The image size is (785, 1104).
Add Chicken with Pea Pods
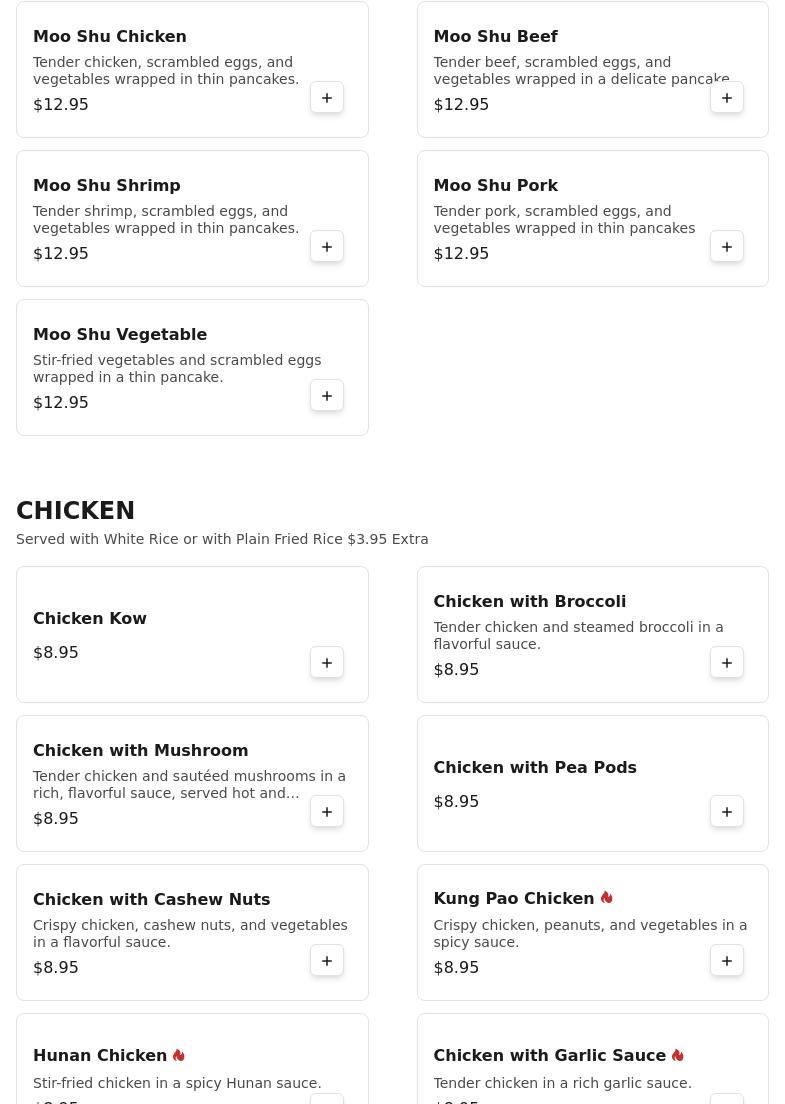point(727,812)
